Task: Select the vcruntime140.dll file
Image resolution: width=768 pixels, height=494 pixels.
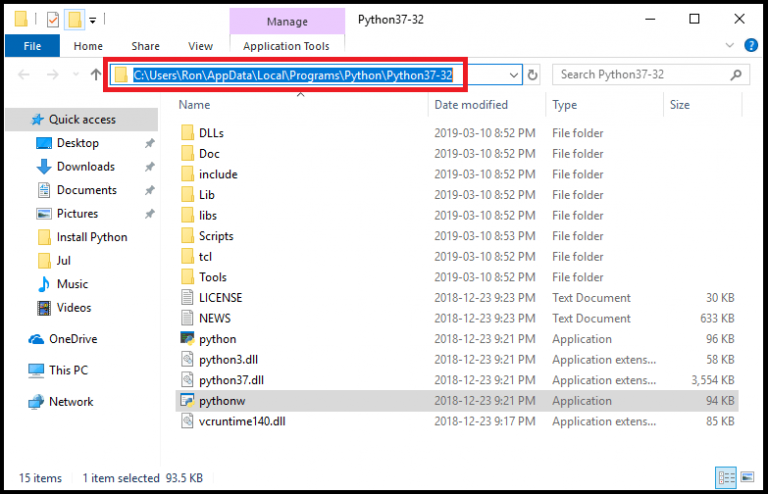Action: (242, 421)
